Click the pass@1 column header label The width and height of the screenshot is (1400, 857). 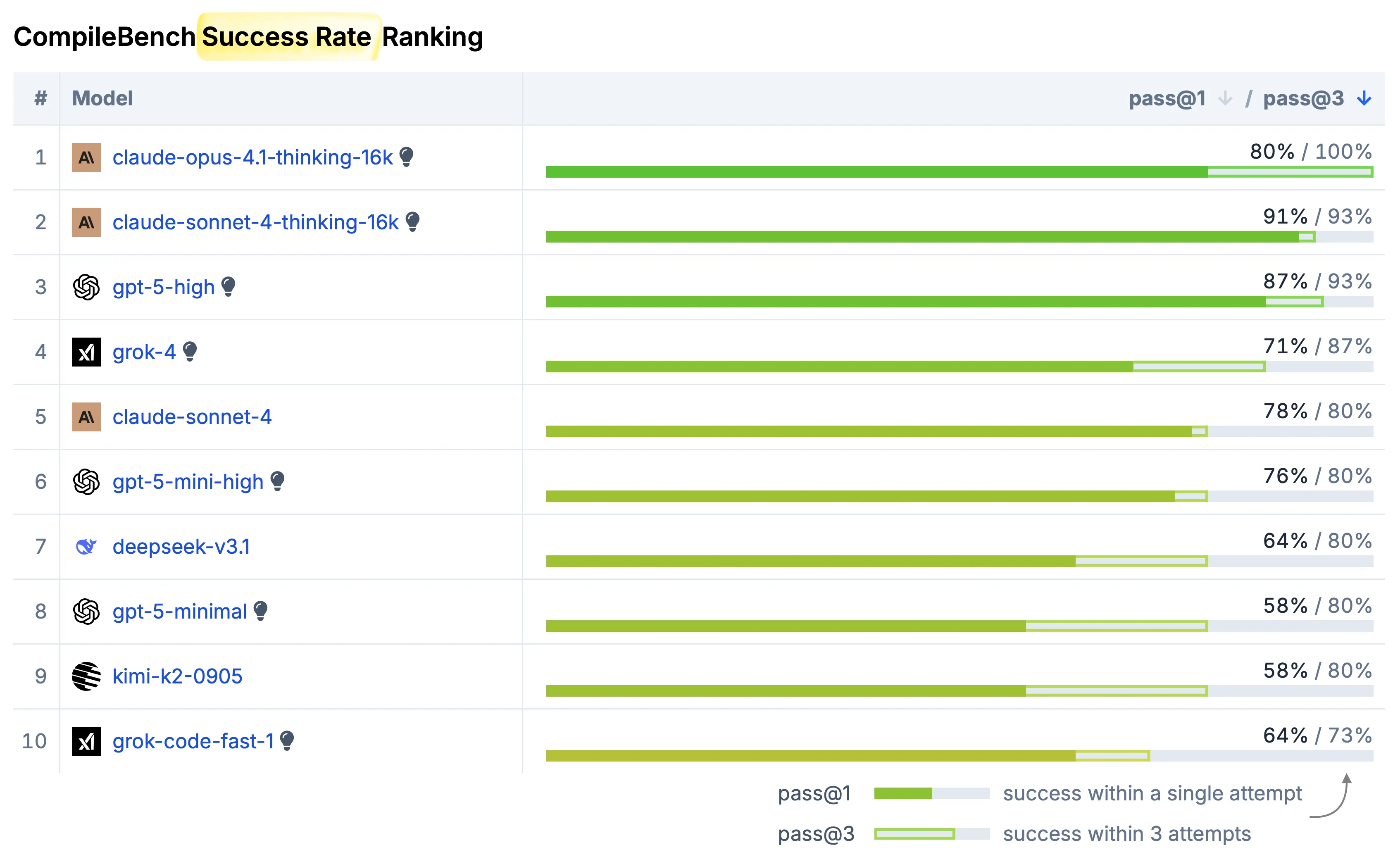[x=1167, y=98]
